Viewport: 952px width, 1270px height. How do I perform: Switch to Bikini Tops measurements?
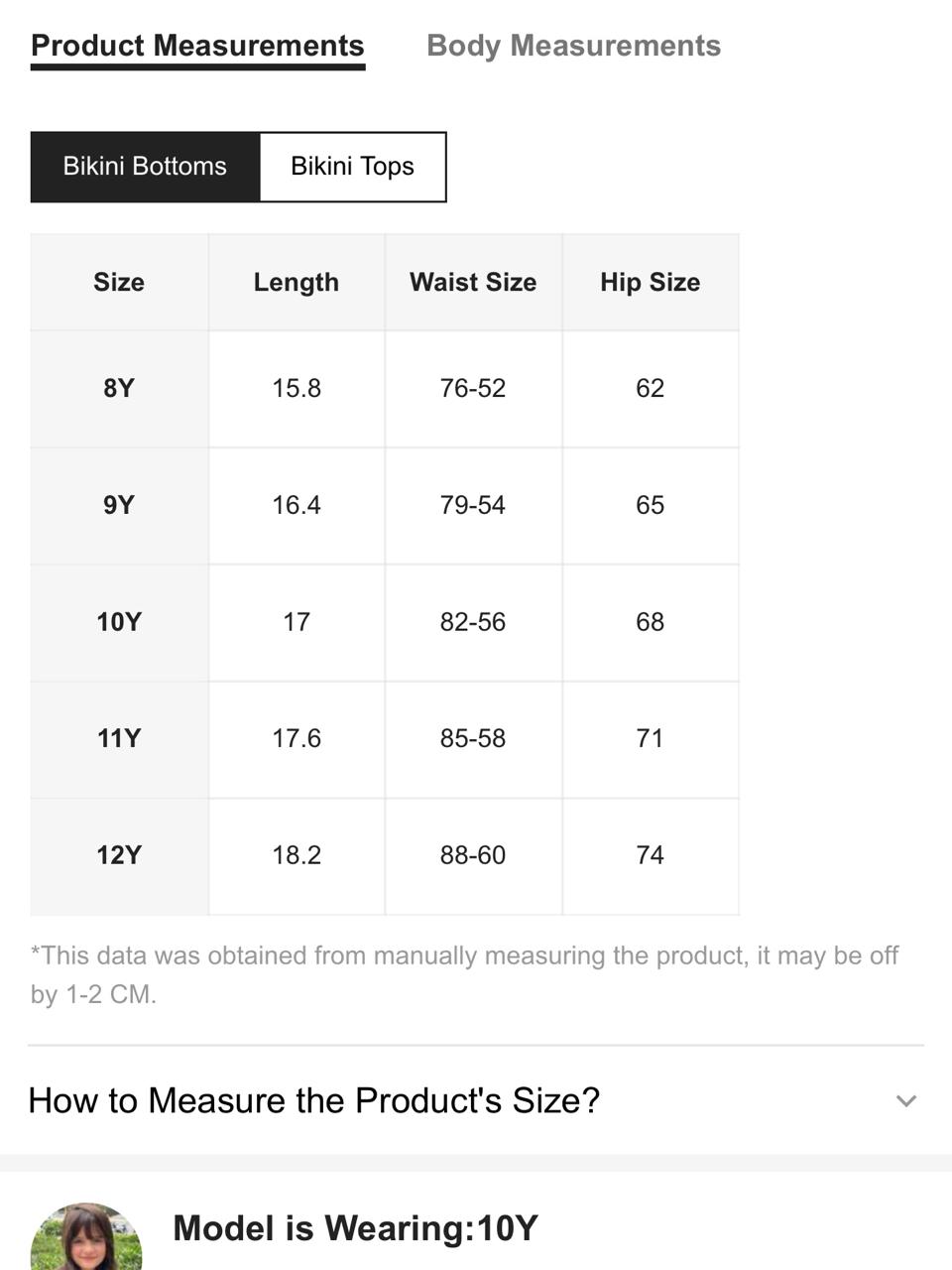352,167
